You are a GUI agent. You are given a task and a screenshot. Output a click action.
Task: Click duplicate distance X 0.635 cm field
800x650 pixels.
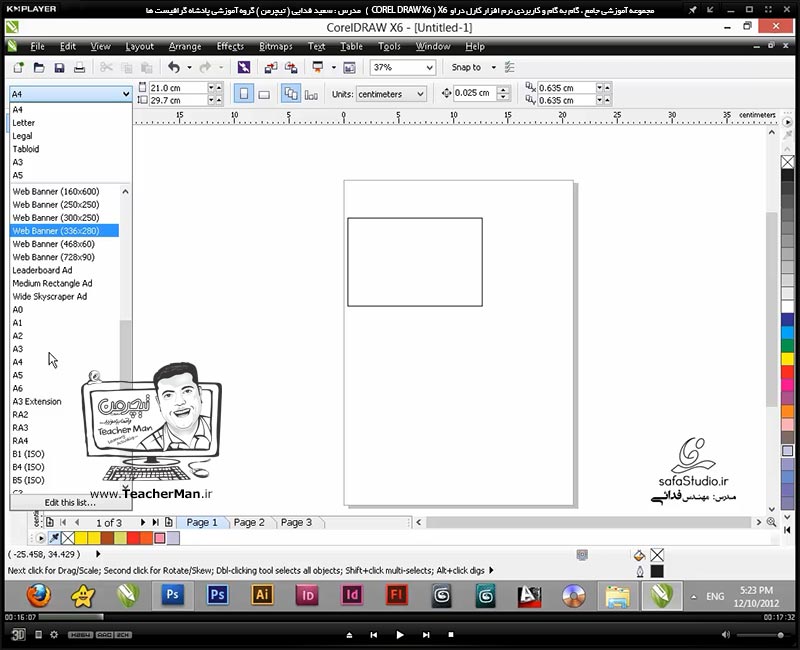(566, 88)
